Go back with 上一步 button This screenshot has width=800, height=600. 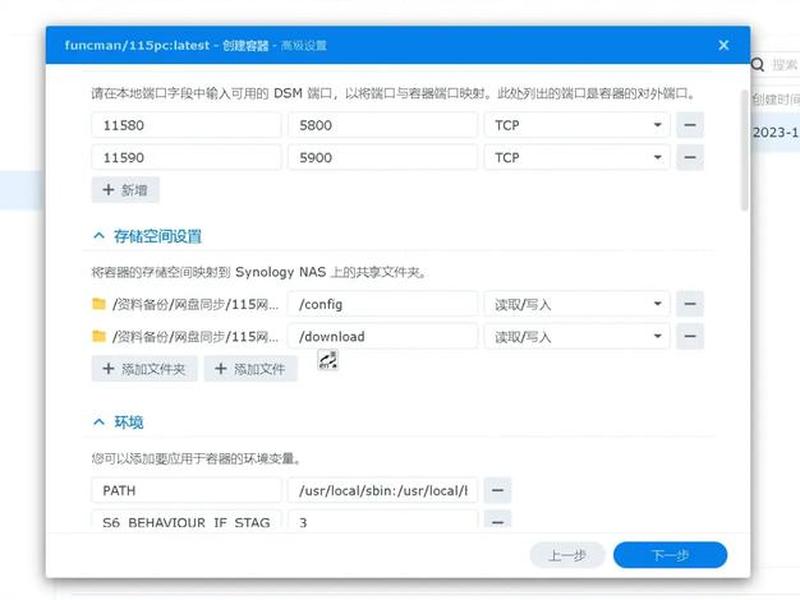point(567,555)
